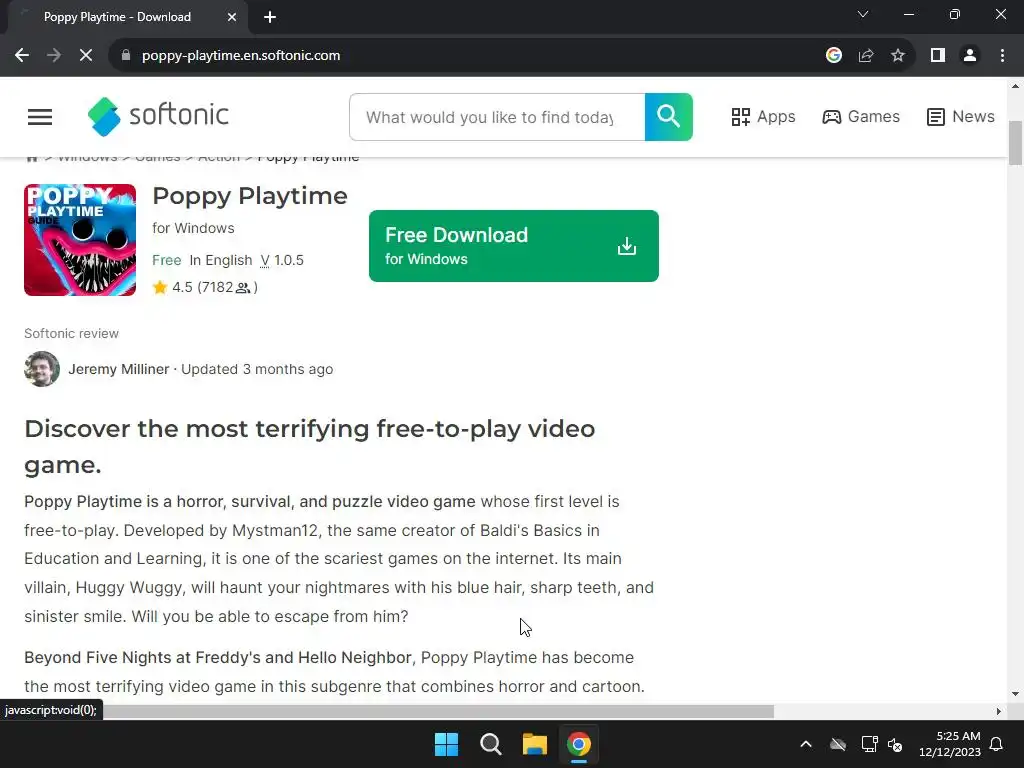Viewport: 1024px width, 768px height.
Task: Open the Apps section
Action: pyautogui.click(x=763, y=117)
